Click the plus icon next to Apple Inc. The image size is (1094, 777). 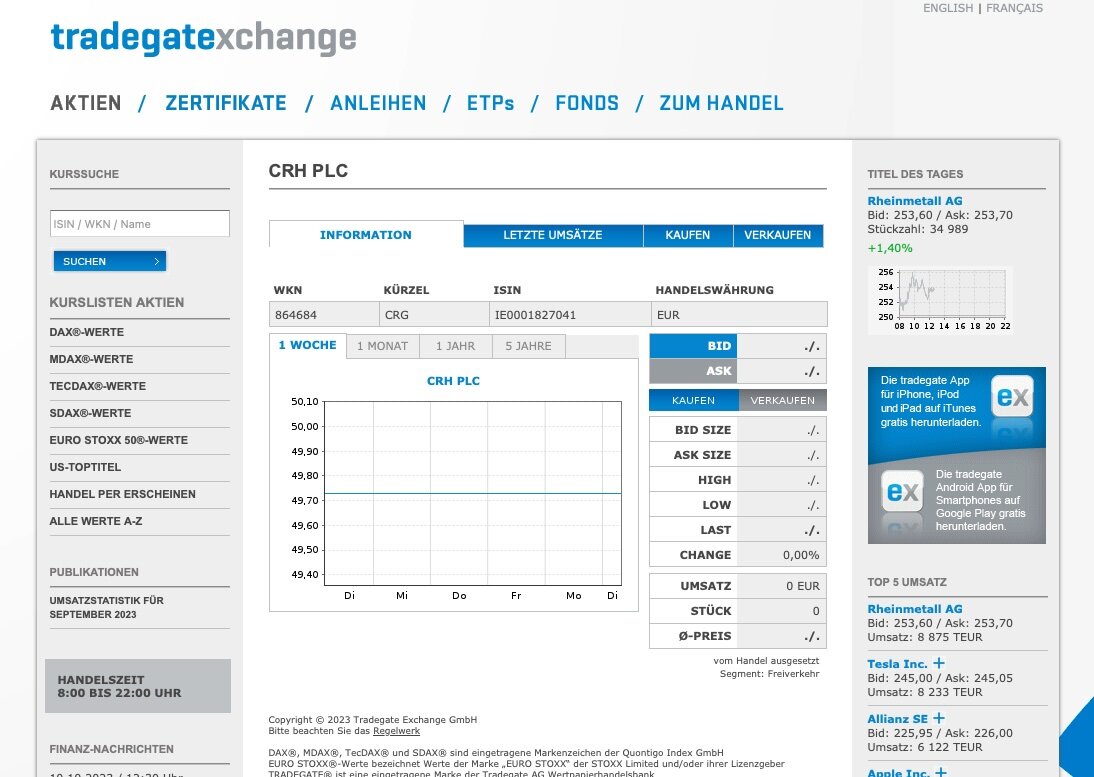click(x=941, y=772)
